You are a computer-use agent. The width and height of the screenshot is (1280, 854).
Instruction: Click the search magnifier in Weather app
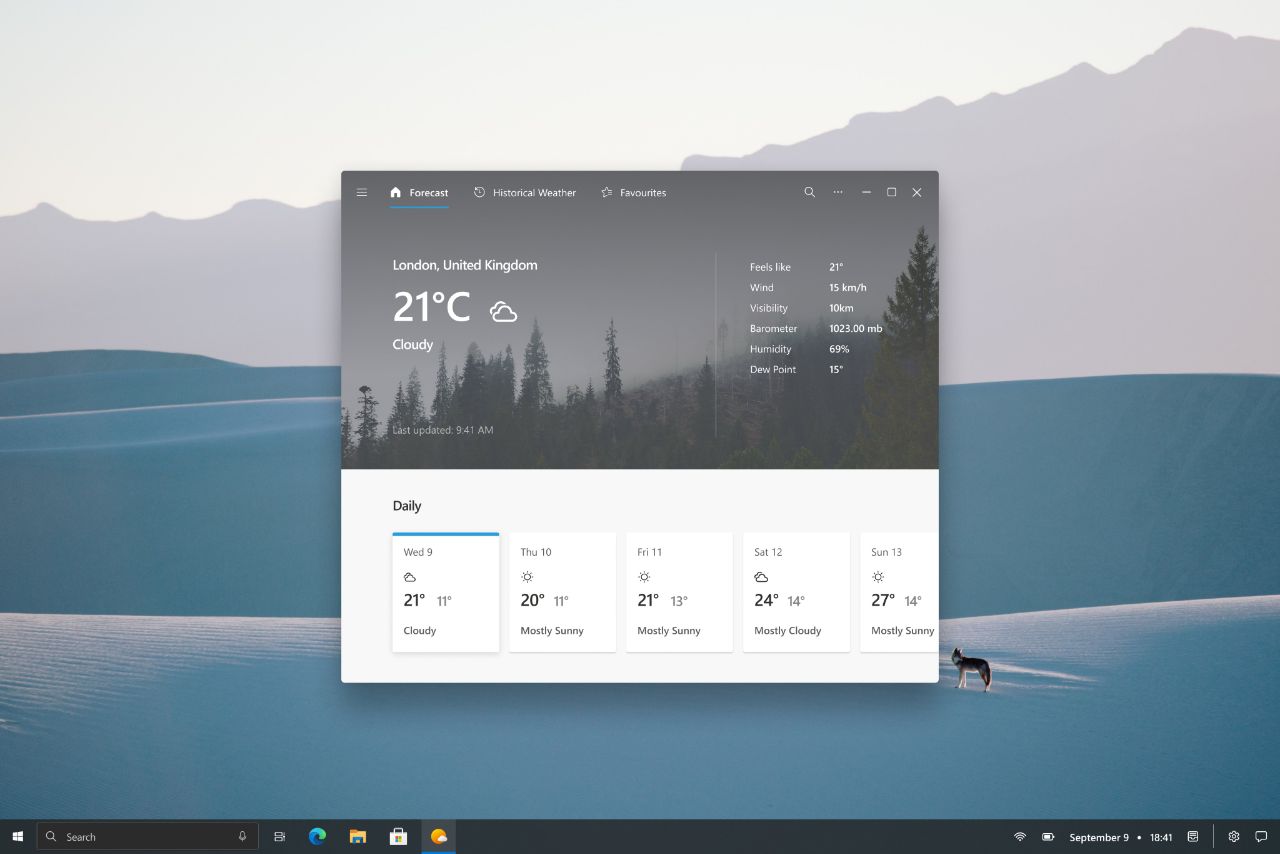tap(810, 193)
